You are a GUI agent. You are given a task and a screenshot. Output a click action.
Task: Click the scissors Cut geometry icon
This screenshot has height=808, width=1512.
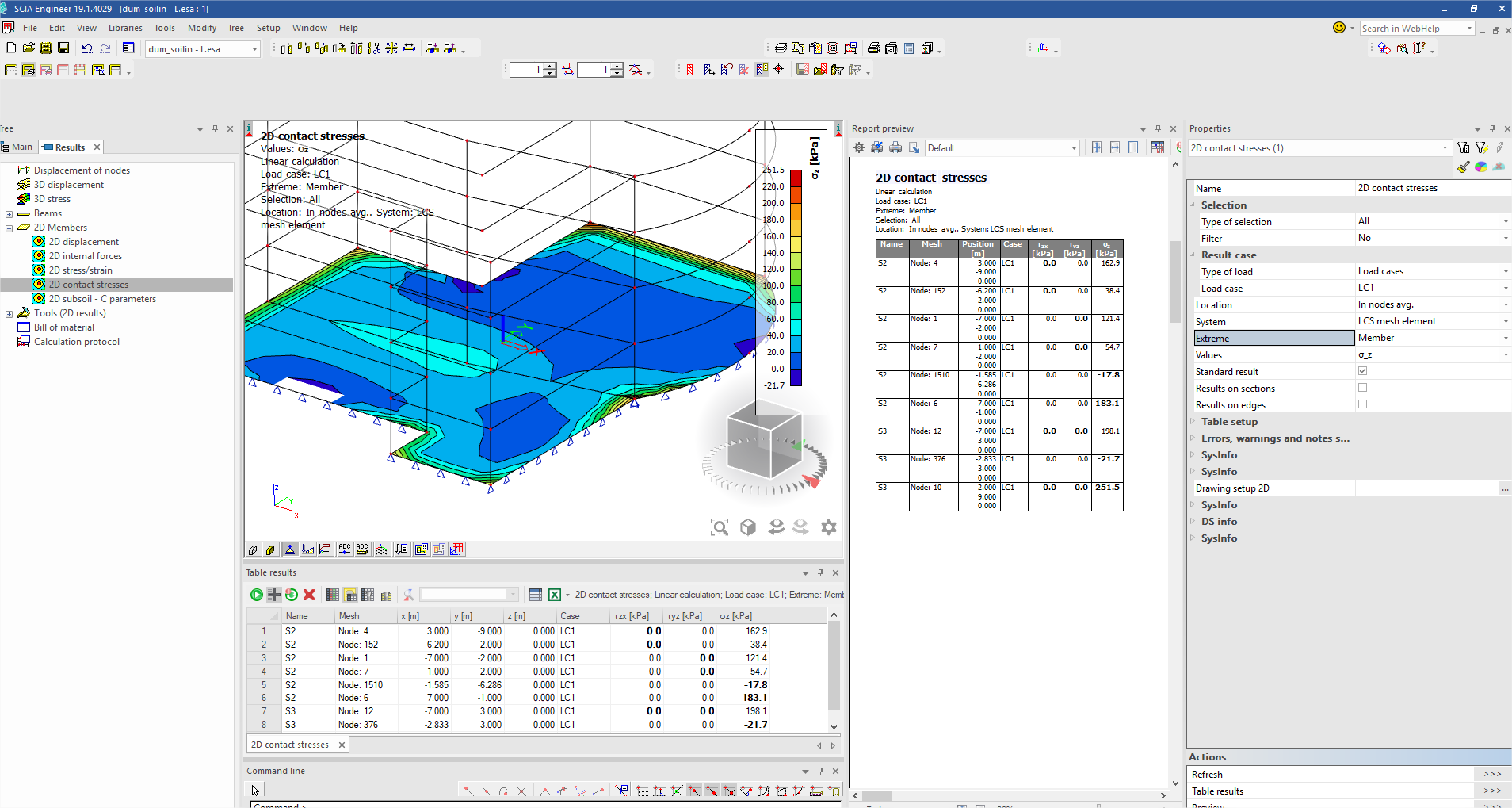[x=374, y=48]
